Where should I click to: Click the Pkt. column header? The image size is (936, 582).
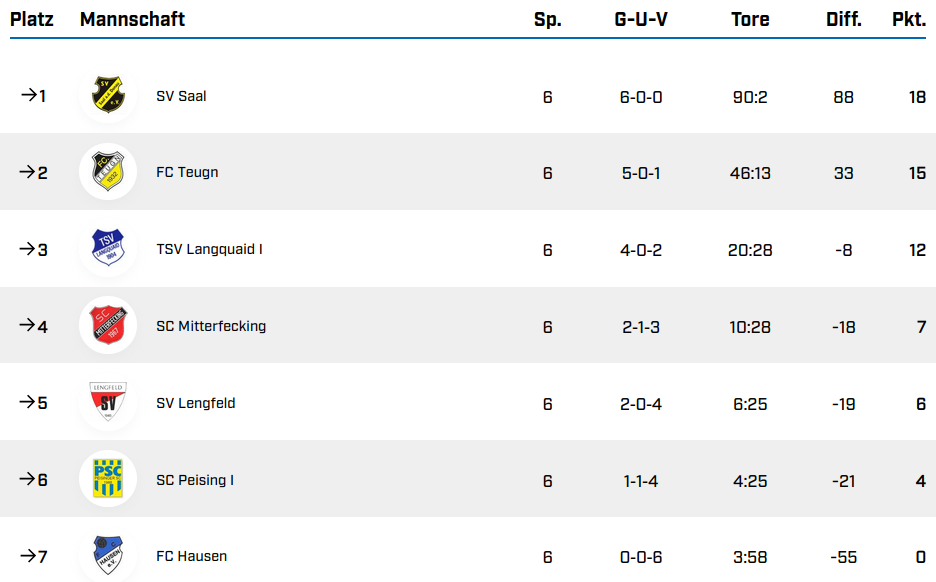[x=908, y=19]
